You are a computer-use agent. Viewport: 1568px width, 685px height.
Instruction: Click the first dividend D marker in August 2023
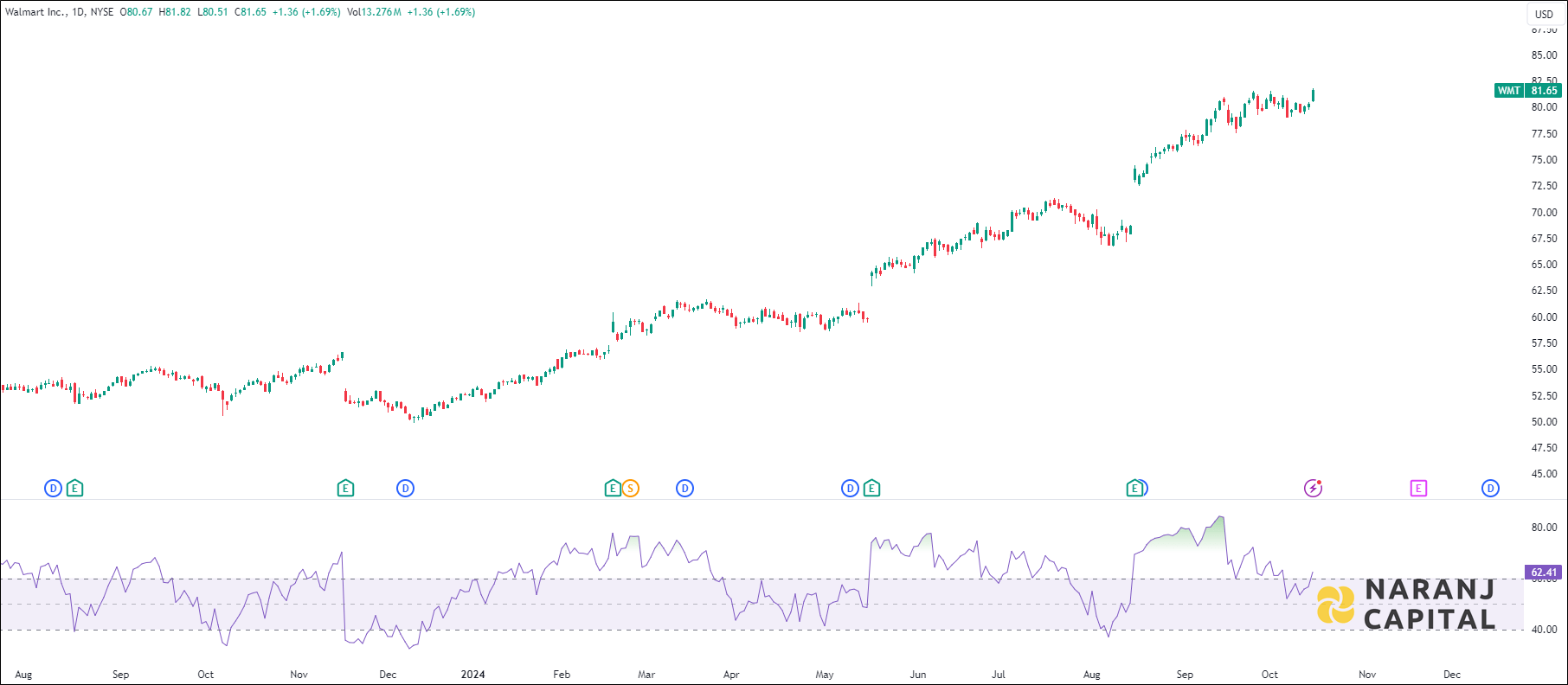point(53,489)
